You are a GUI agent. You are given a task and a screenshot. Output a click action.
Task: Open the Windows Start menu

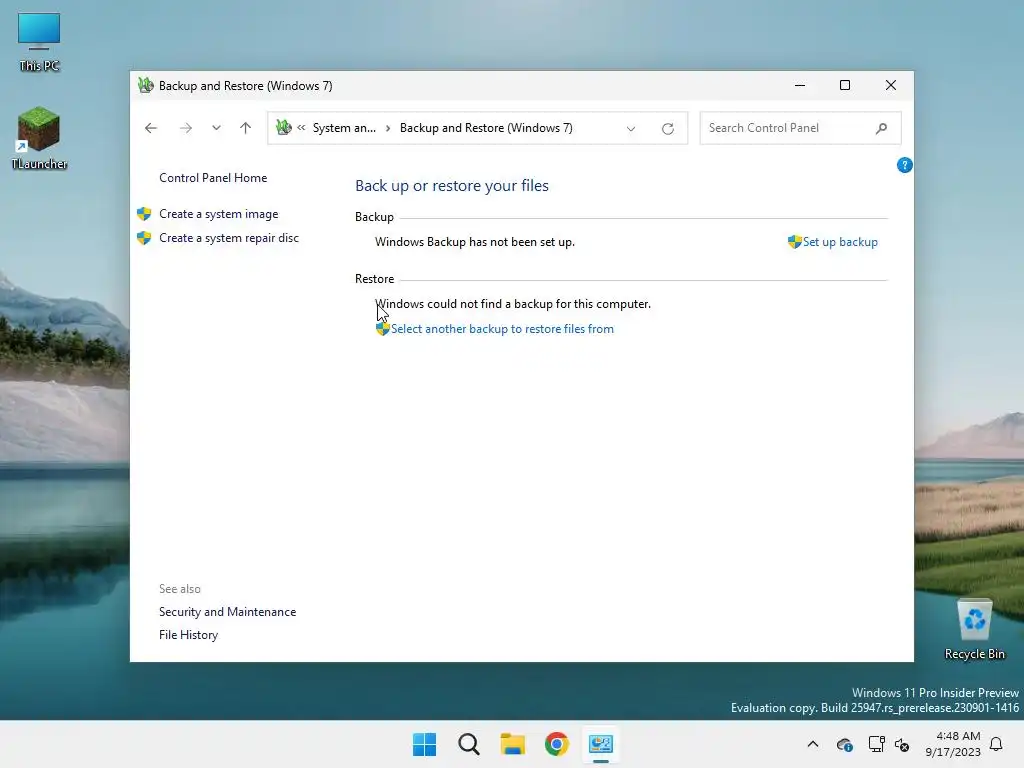tap(424, 744)
